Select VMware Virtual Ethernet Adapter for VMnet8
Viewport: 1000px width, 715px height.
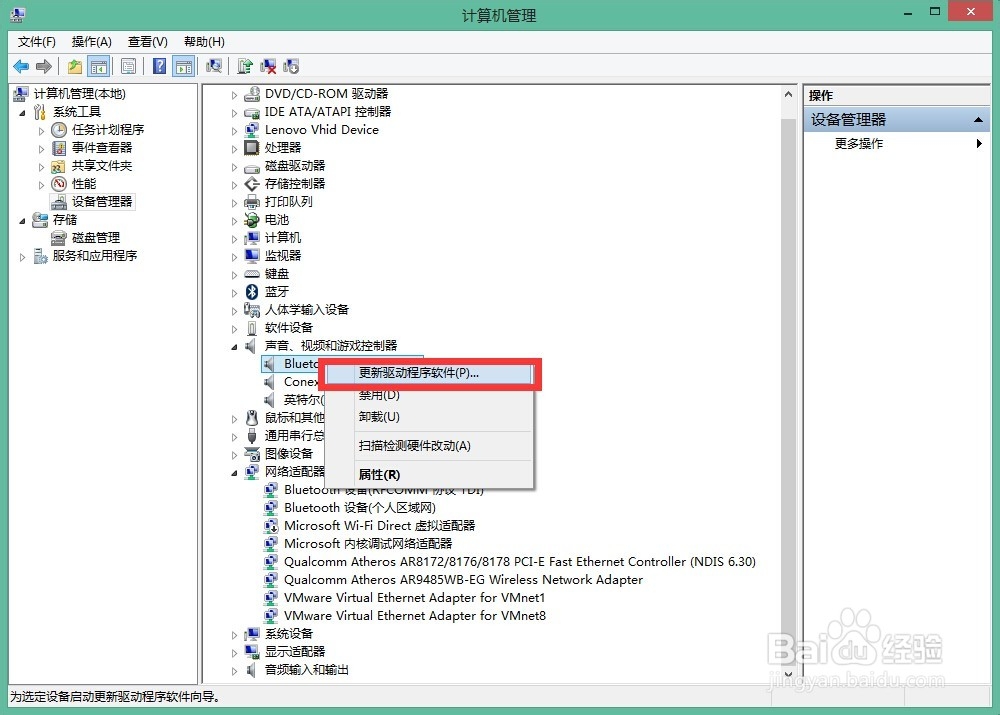(415, 615)
